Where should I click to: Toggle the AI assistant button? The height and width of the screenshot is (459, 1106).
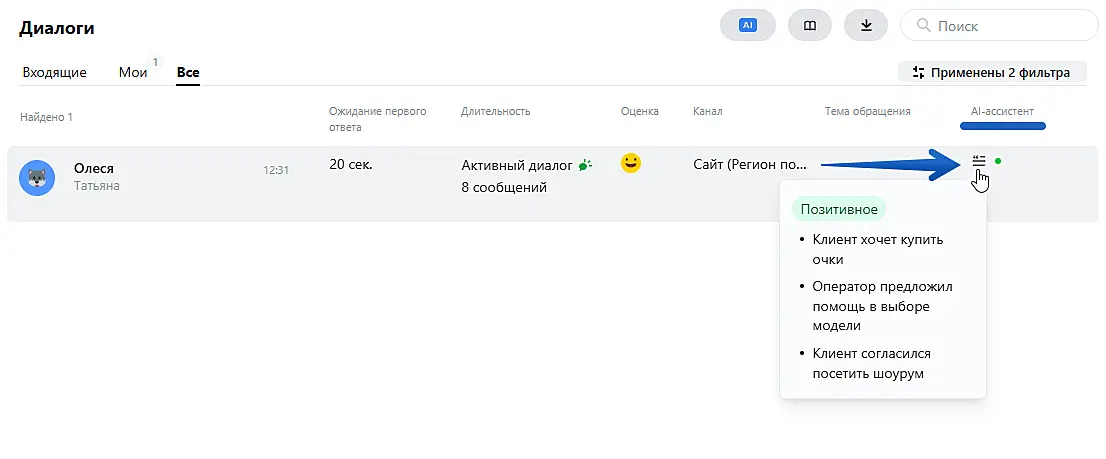pos(748,26)
